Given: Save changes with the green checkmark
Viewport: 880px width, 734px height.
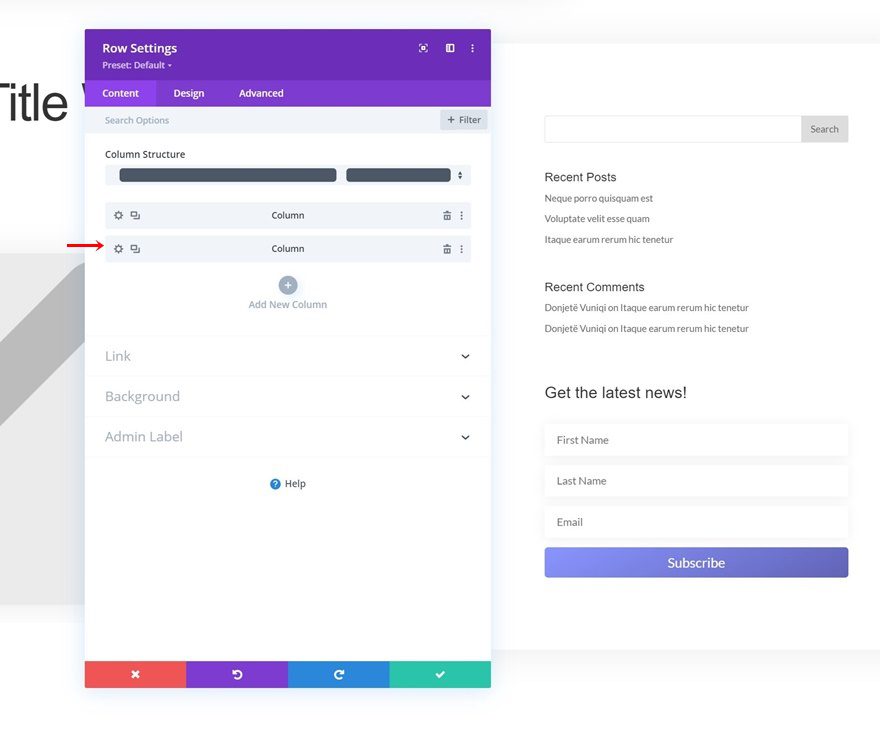Looking at the screenshot, I should [440, 674].
